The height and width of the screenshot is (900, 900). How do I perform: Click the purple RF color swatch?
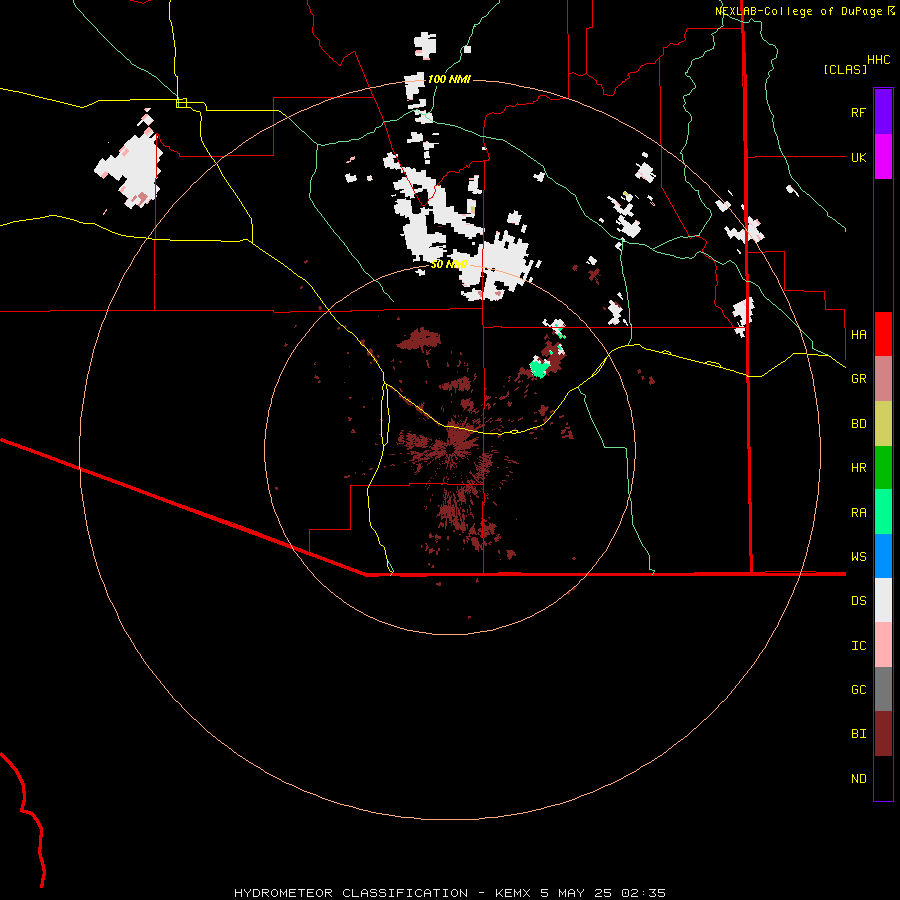point(883,112)
